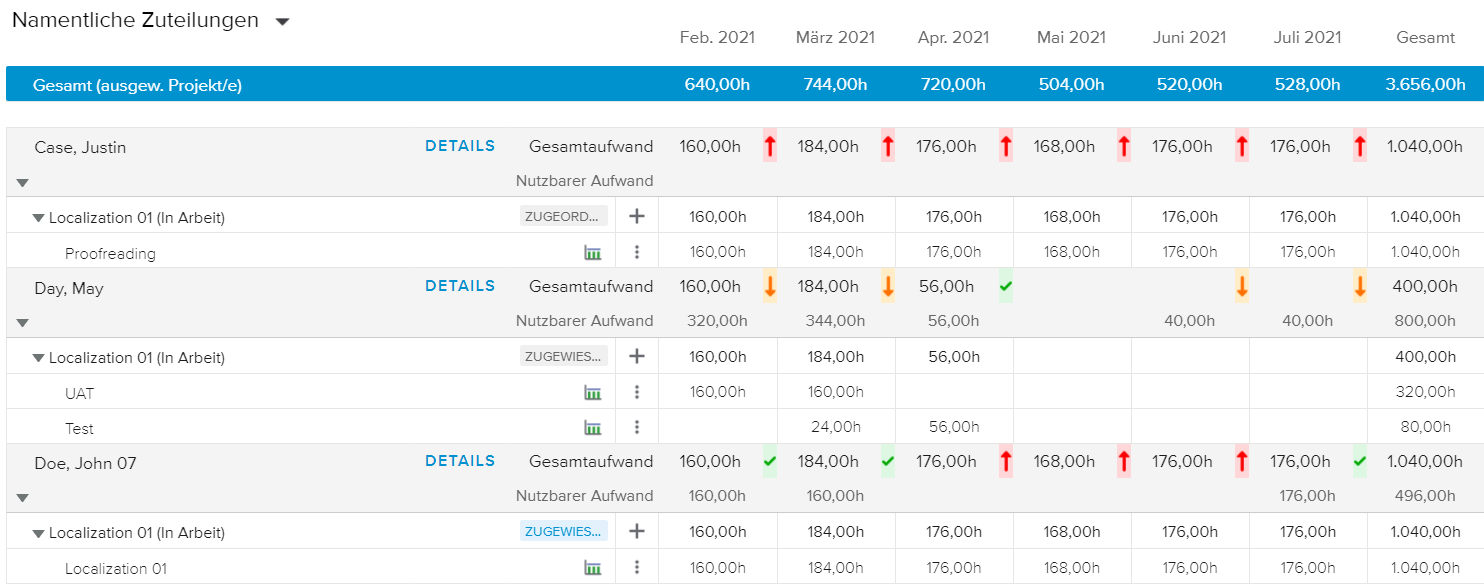Click the chart icon in the Proofreading row

coord(593,253)
